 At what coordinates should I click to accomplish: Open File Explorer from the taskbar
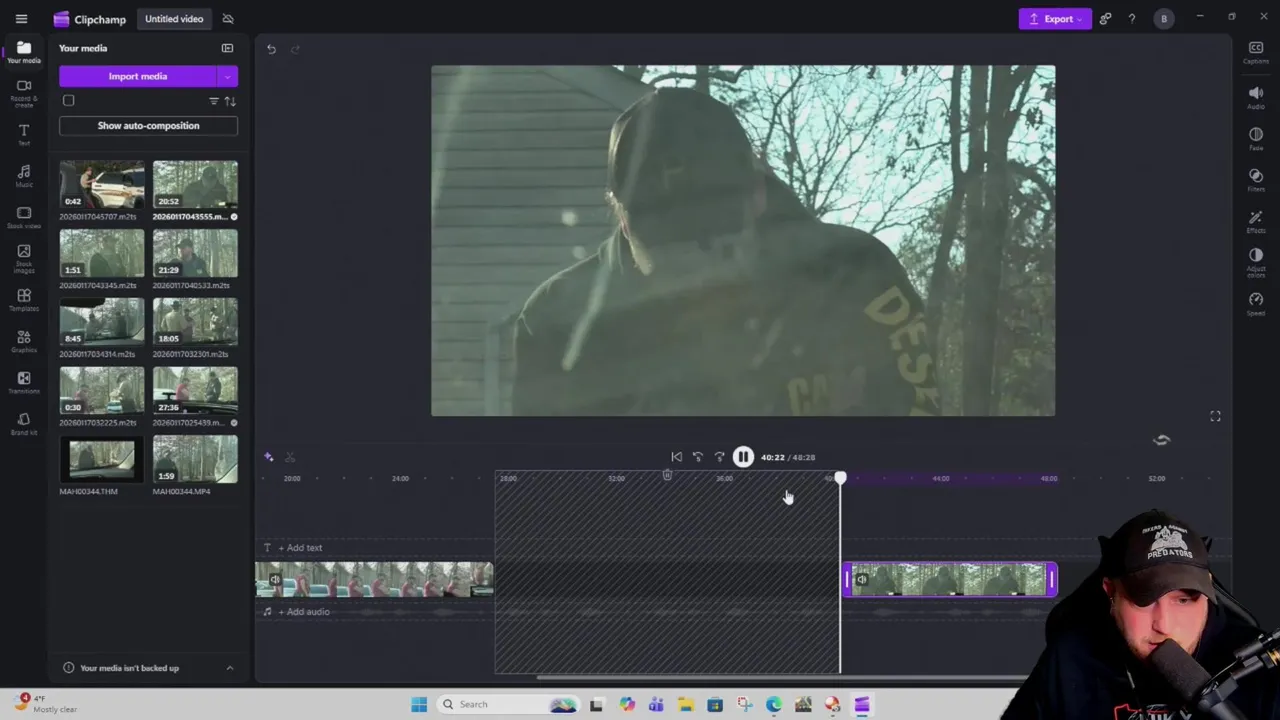coord(685,705)
